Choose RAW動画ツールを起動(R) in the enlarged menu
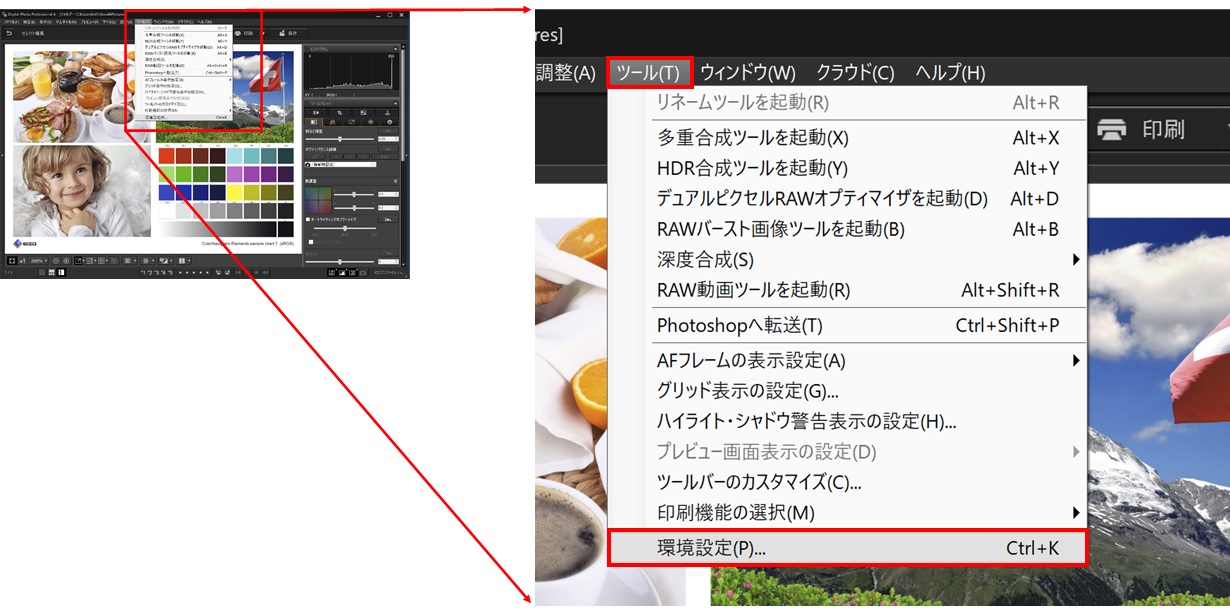 tap(847, 290)
